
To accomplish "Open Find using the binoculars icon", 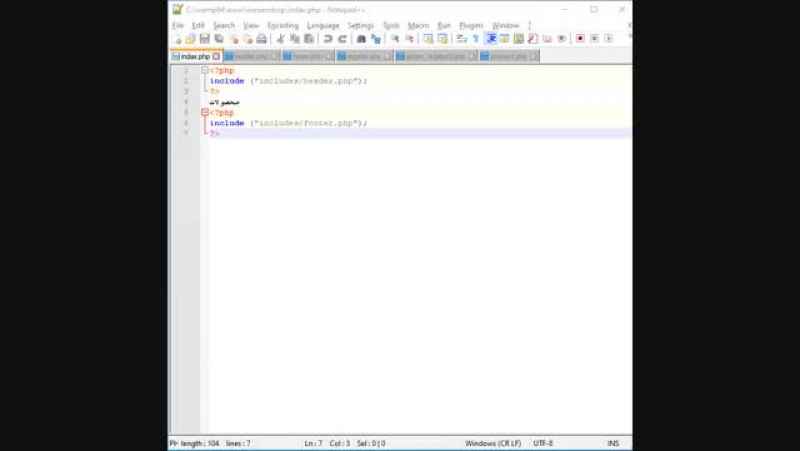I will pos(361,39).
